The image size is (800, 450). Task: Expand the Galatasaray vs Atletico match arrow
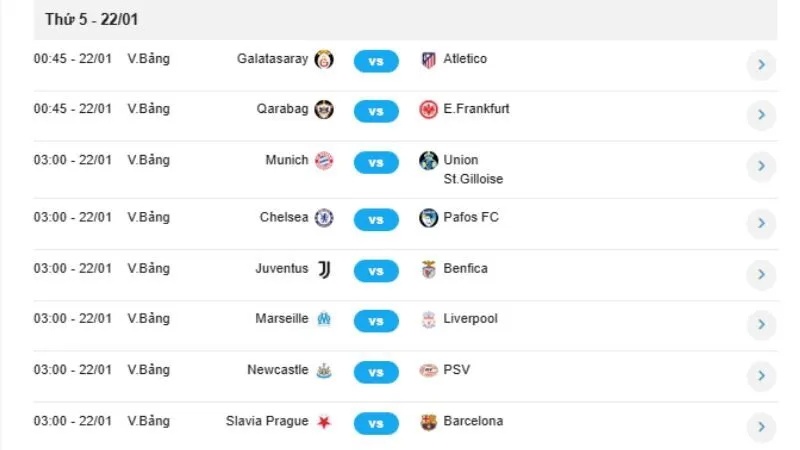tap(761, 66)
